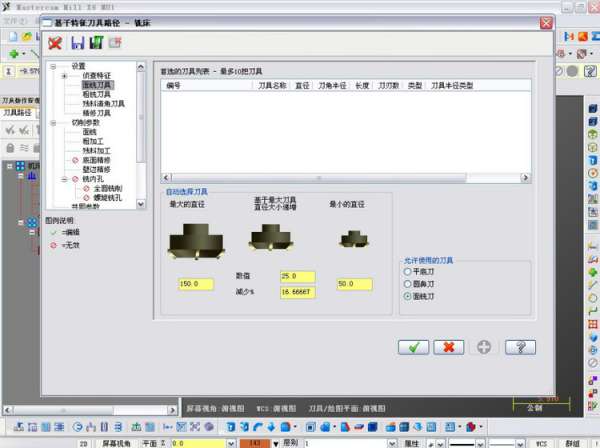
Task: Collapse the 设置 tree node
Action: coord(53,67)
